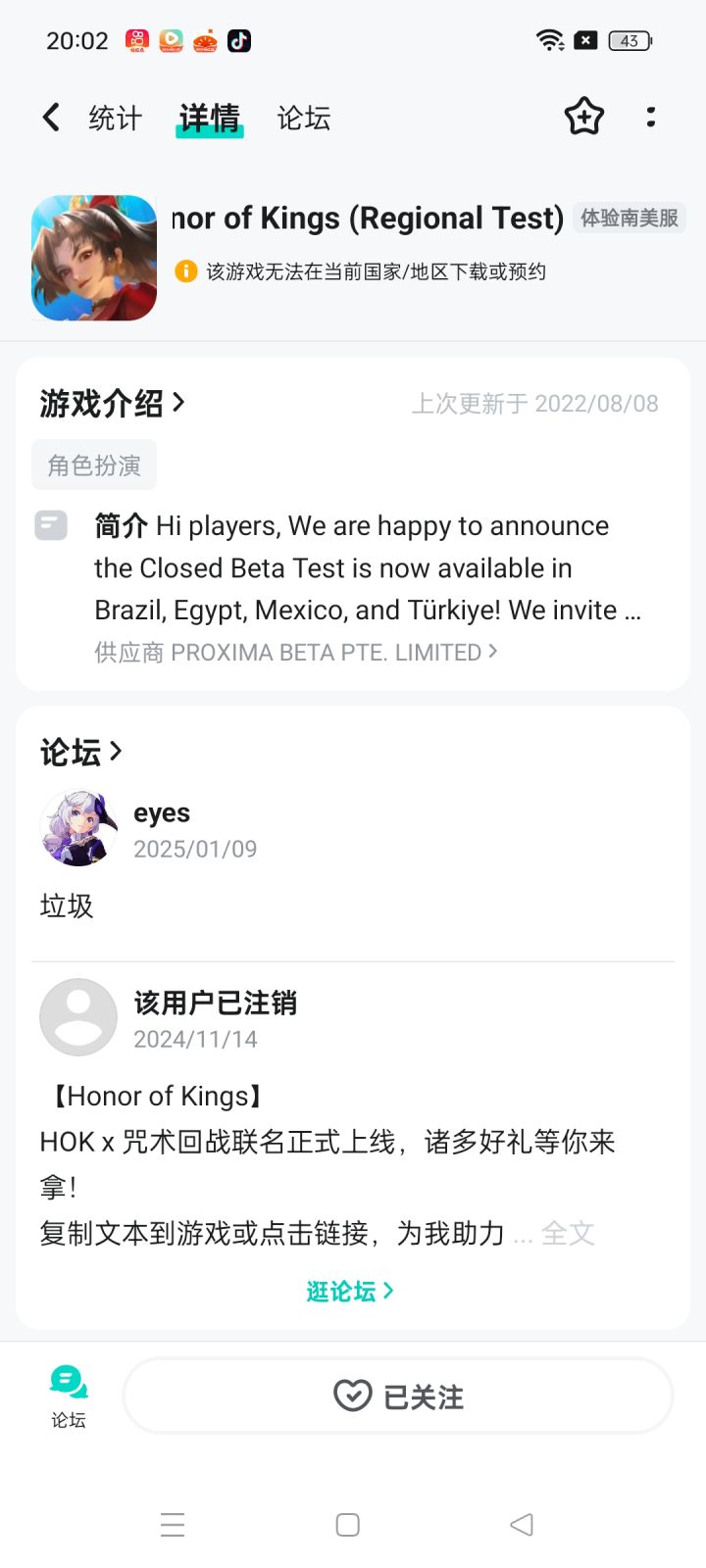This screenshot has height=1568, width=706.
Task: Tap the 逛论坛 link
Action: pyautogui.click(x=349, y=1292)
